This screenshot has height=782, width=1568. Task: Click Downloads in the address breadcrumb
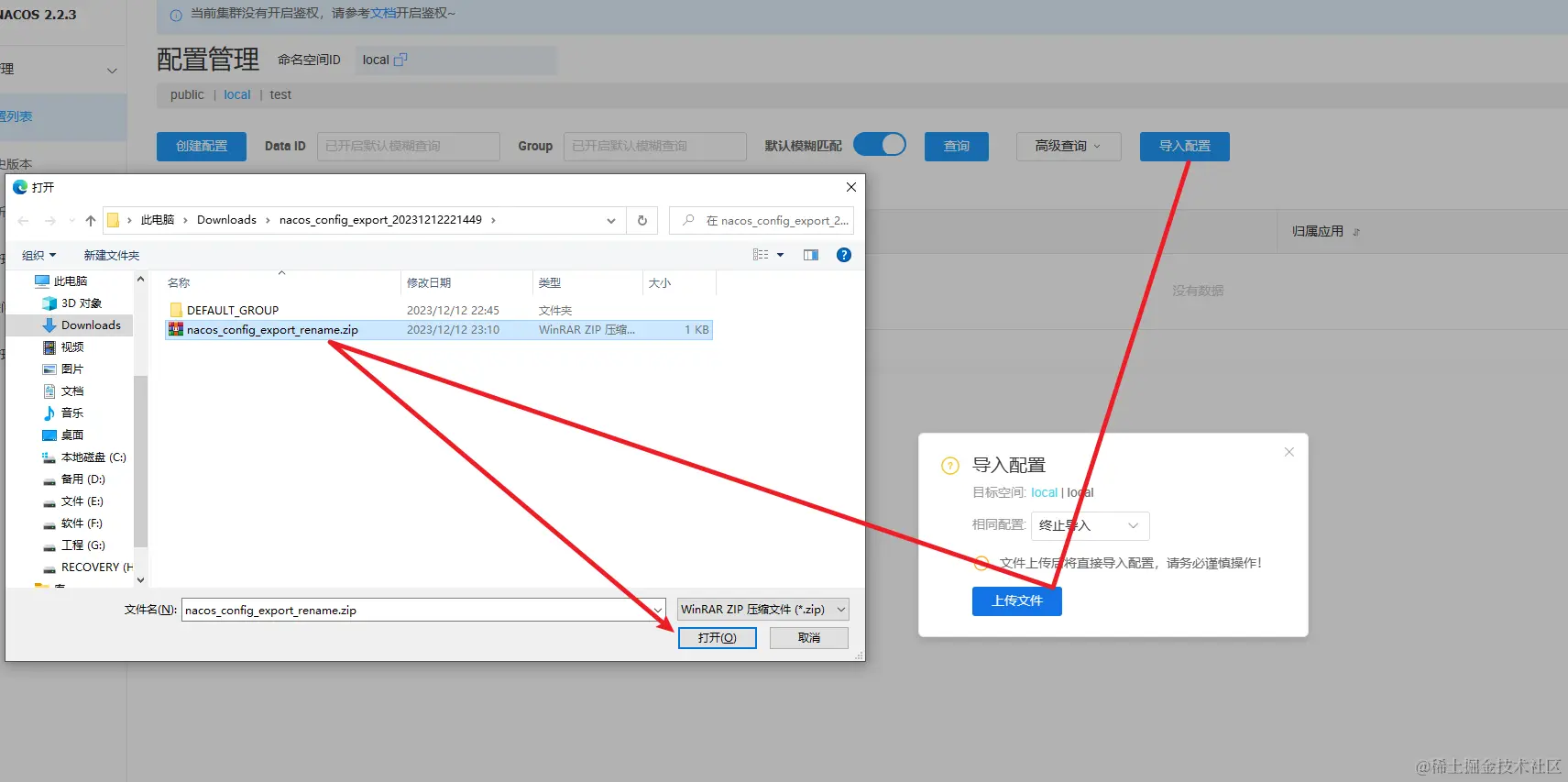(x=226, y=220)
